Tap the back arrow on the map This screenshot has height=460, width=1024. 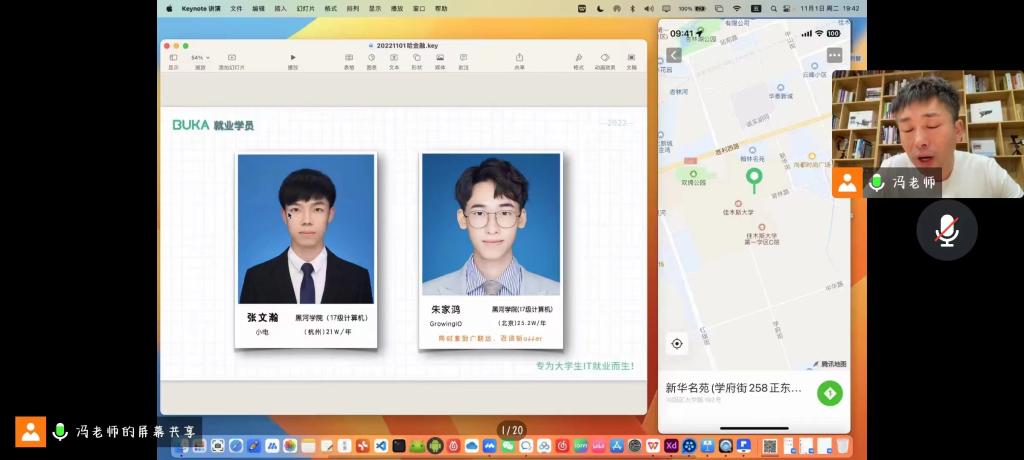click(674, 55)
